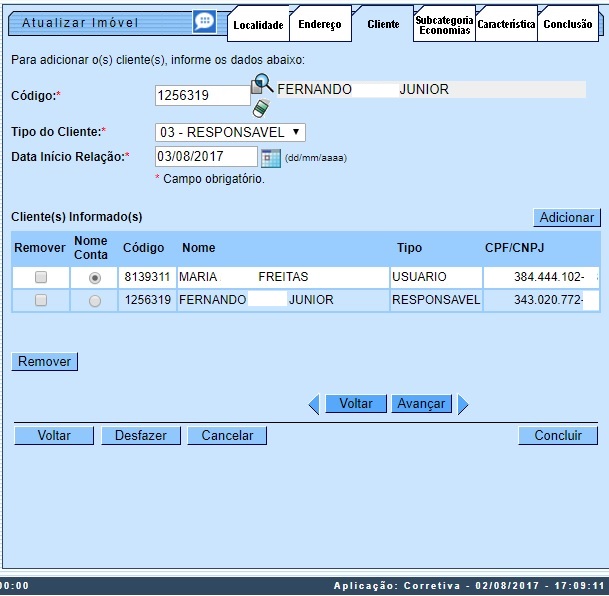Click the help speech bubble icon
This screenshot has height=596, width=609.
pos(204,22)
